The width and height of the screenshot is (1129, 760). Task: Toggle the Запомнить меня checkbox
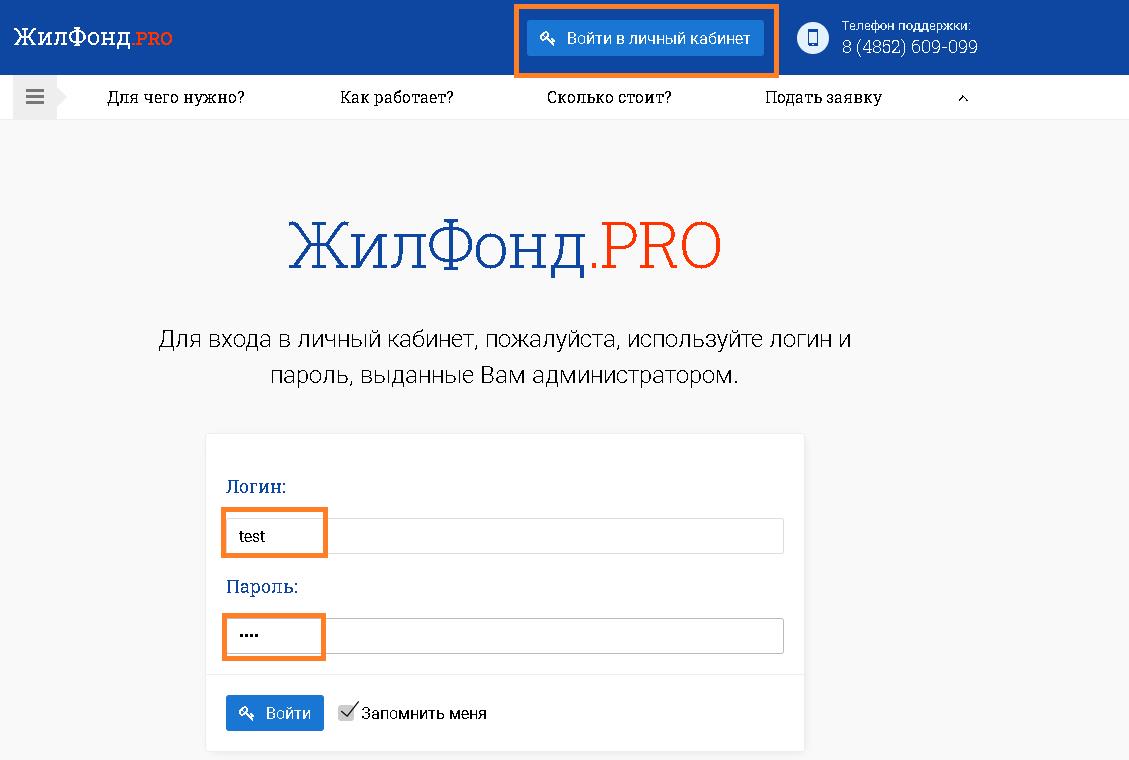(x=347, y=712)
